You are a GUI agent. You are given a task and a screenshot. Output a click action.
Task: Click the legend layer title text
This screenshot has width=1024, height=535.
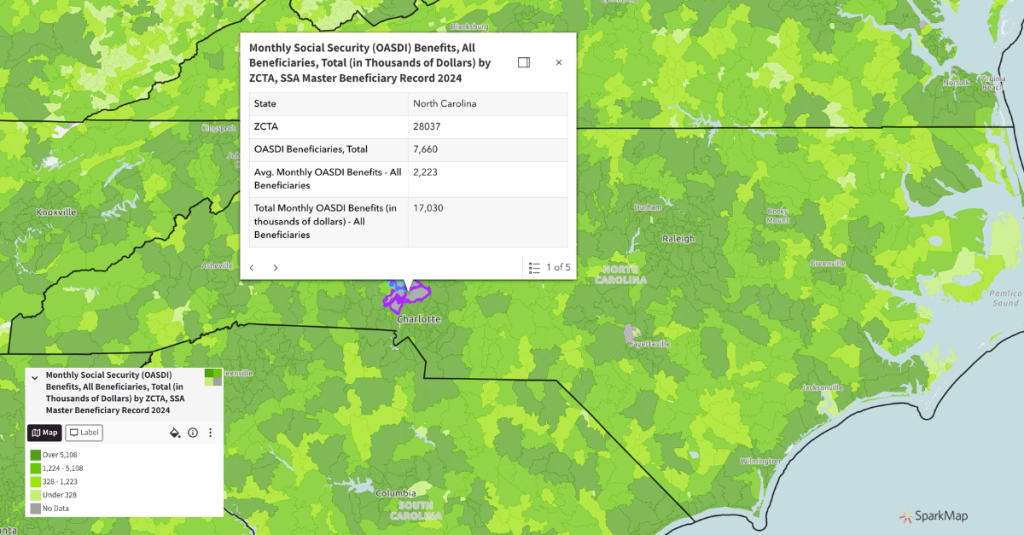(115, 393)
